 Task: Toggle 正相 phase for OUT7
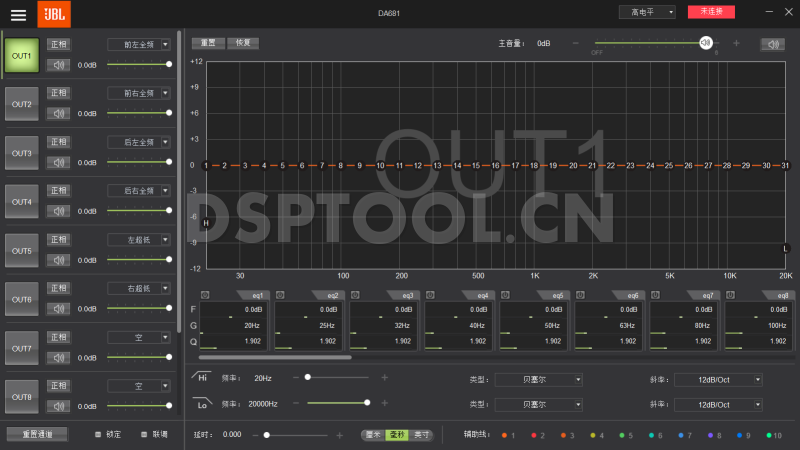pyautogui.click(x=59, y=337)
